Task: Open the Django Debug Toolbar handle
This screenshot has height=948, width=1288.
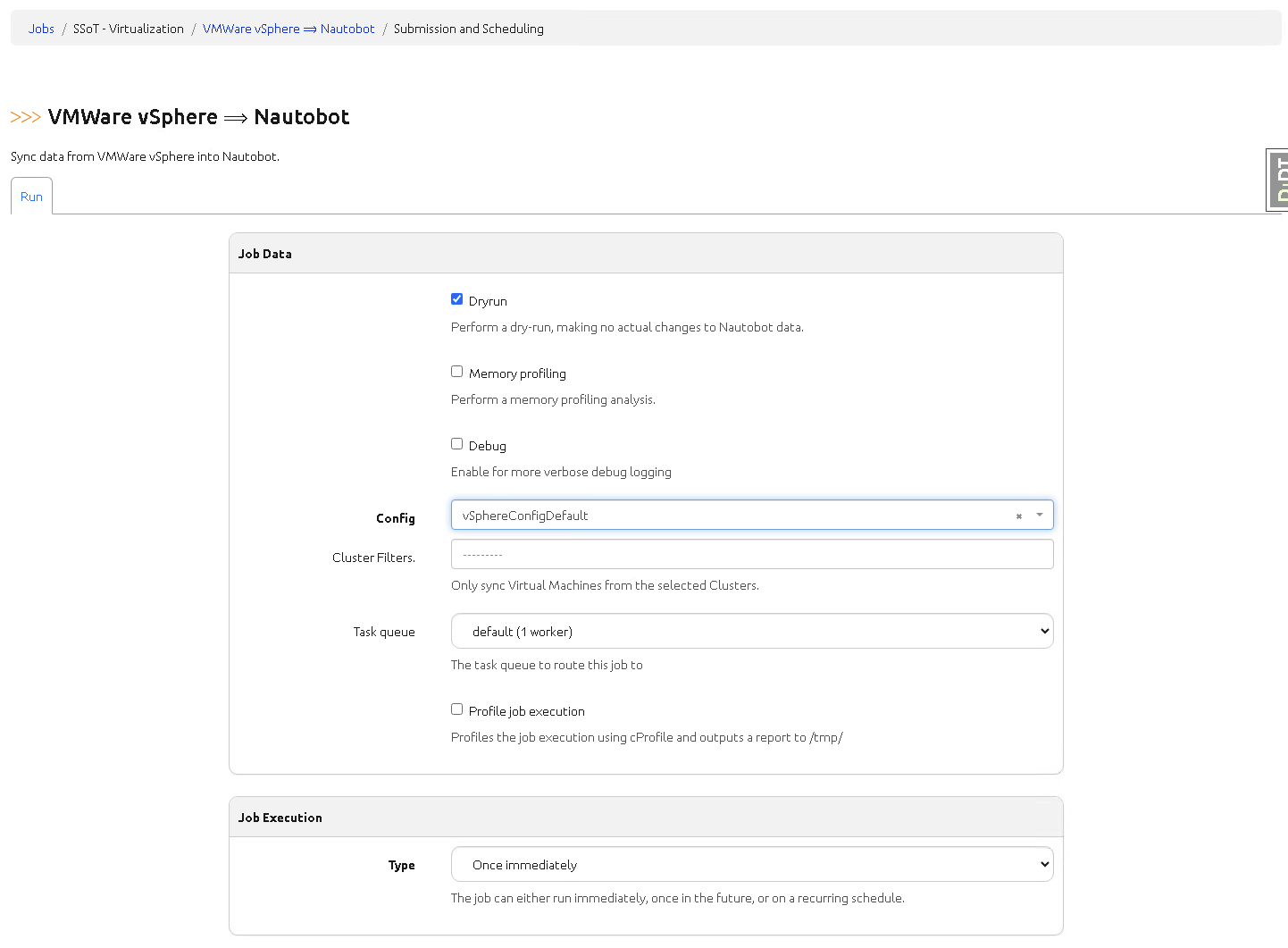Action: click(x=1278, y=180)
